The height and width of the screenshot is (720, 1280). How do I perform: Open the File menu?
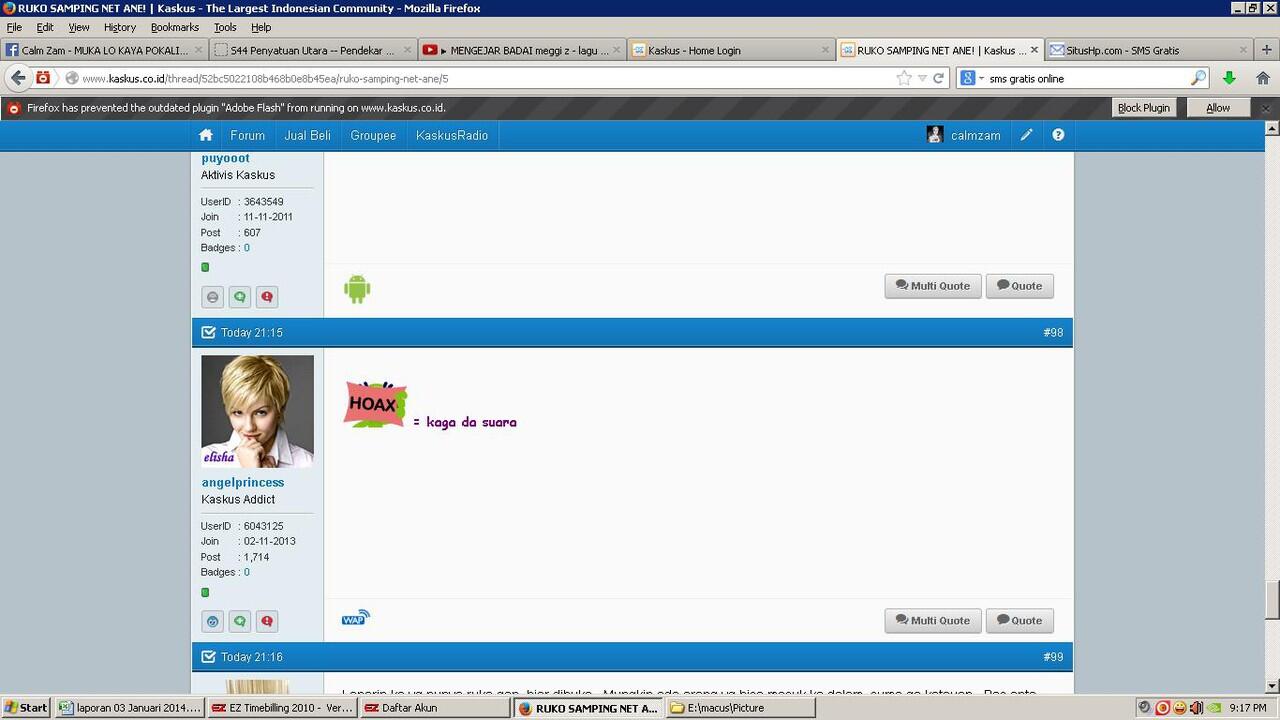(14, 27)
